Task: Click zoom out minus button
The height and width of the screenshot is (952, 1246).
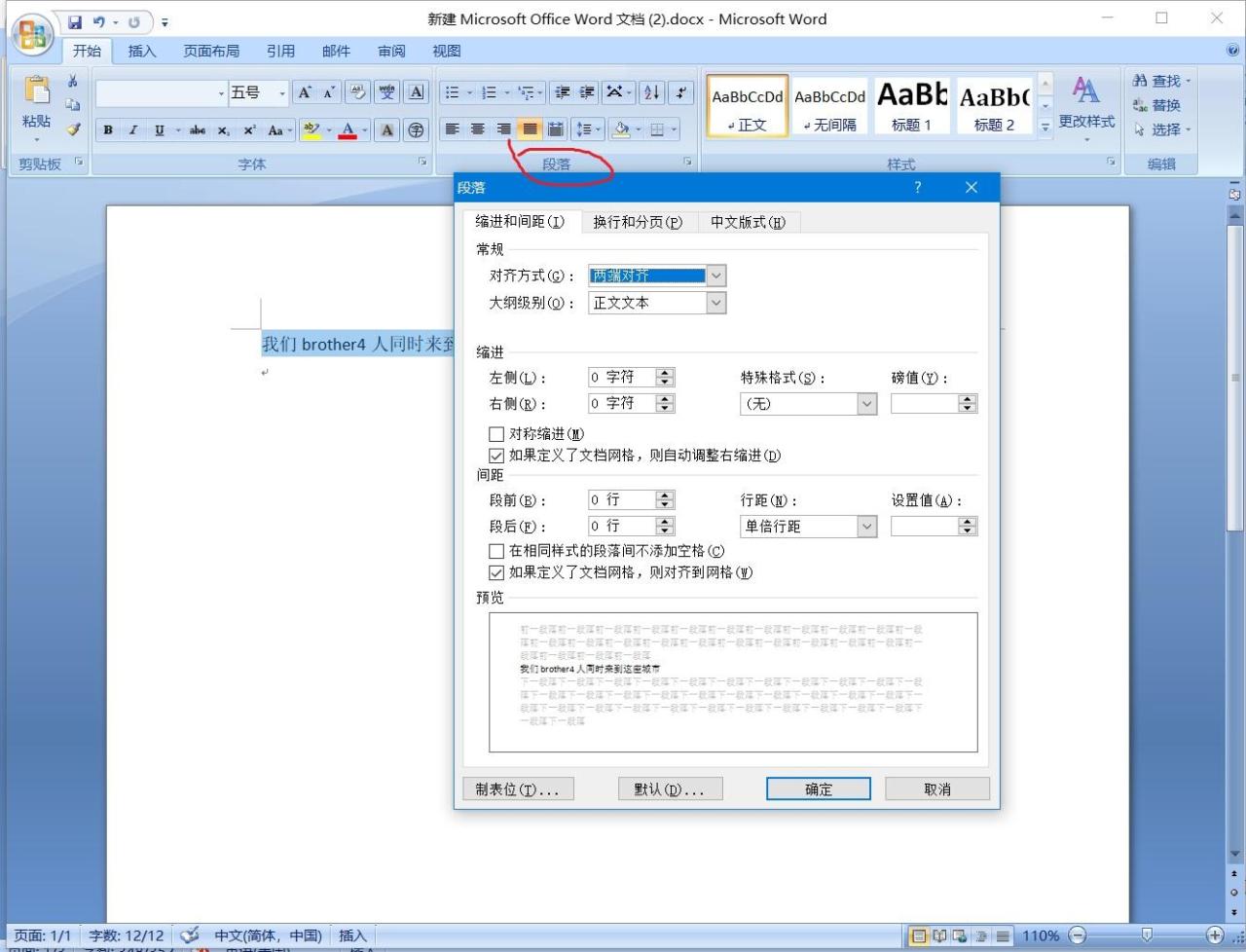Action: pyautogui.click(x=1077, y=935)
